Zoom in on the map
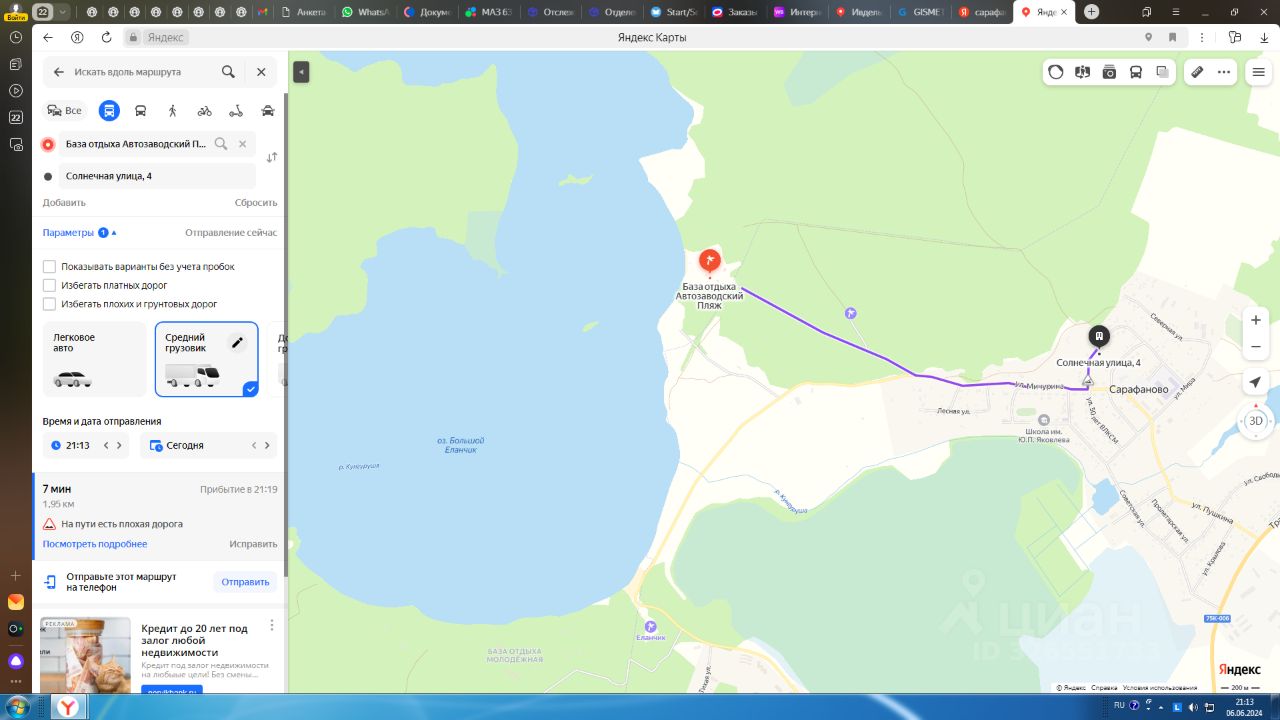This screenshot has width=1280, height=720. [x=1256, y=321]
